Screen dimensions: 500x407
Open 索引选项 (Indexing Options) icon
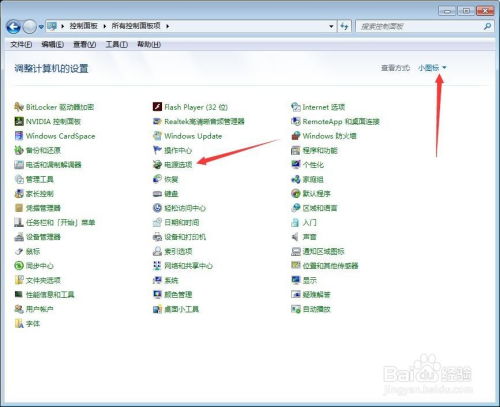pos(157,251)
